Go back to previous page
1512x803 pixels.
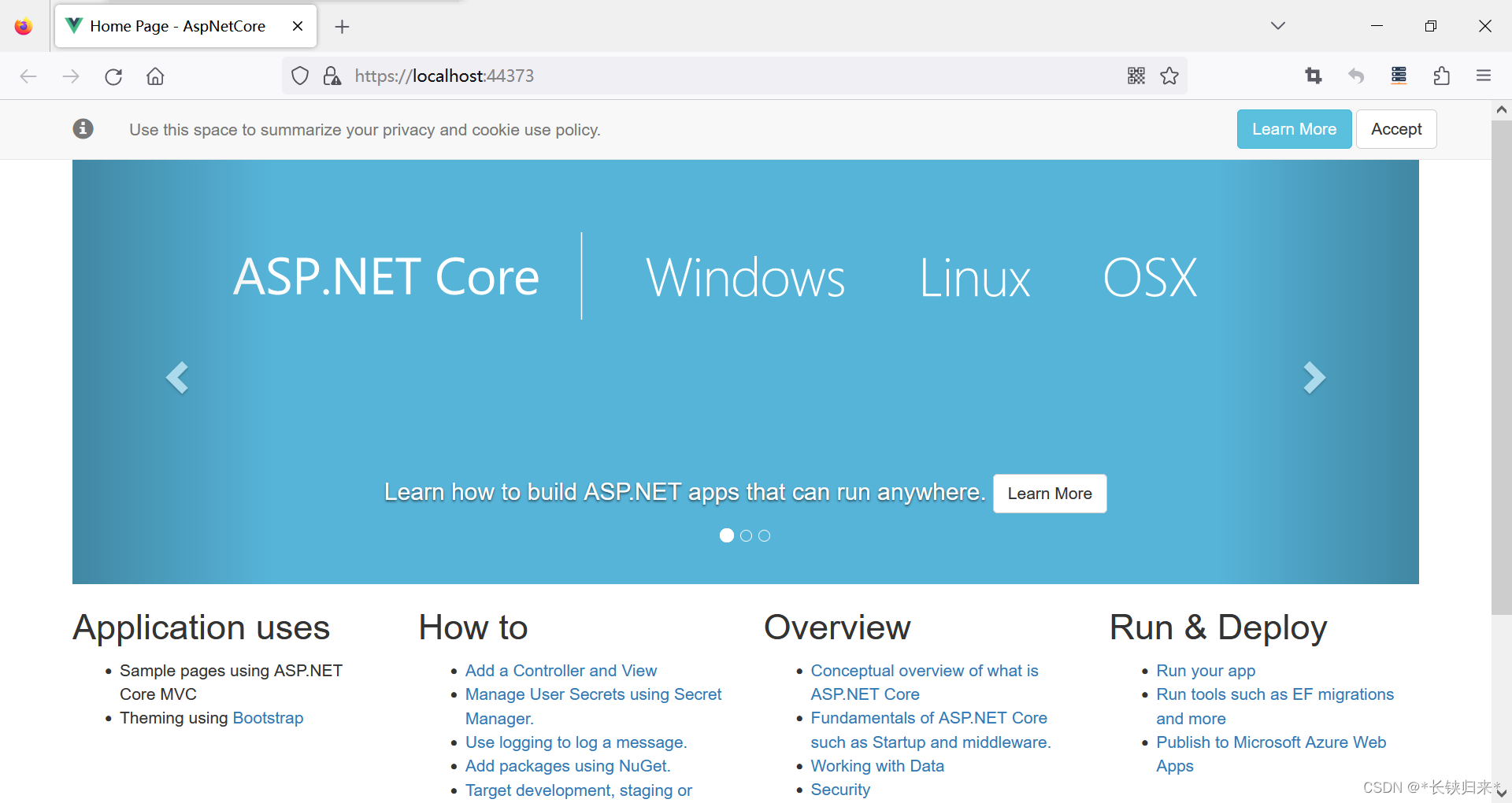28,76
